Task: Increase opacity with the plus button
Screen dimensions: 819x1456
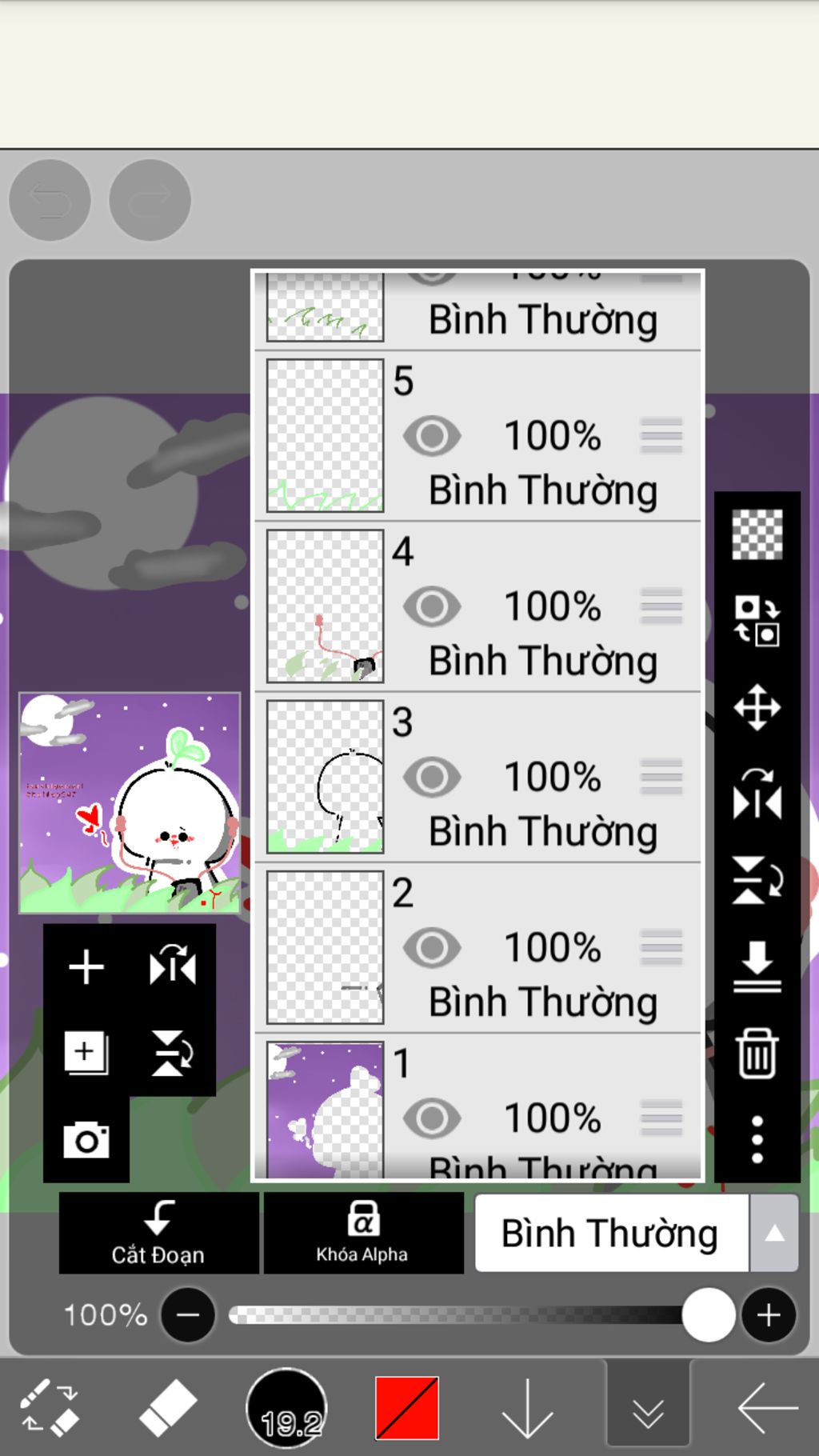Action: coord(768,1314)
